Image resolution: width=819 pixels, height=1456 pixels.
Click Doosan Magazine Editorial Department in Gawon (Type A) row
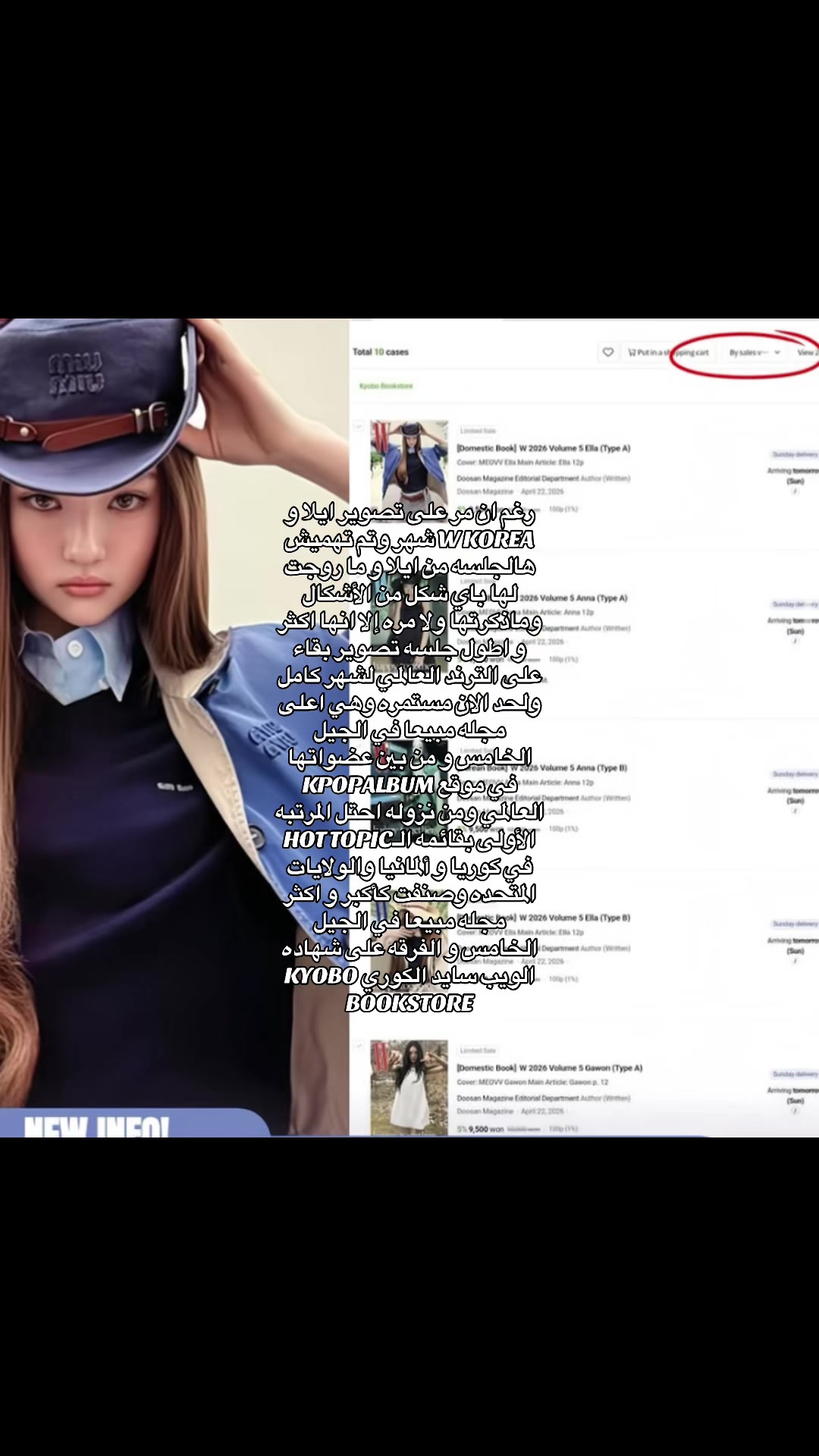point(517,1098)
